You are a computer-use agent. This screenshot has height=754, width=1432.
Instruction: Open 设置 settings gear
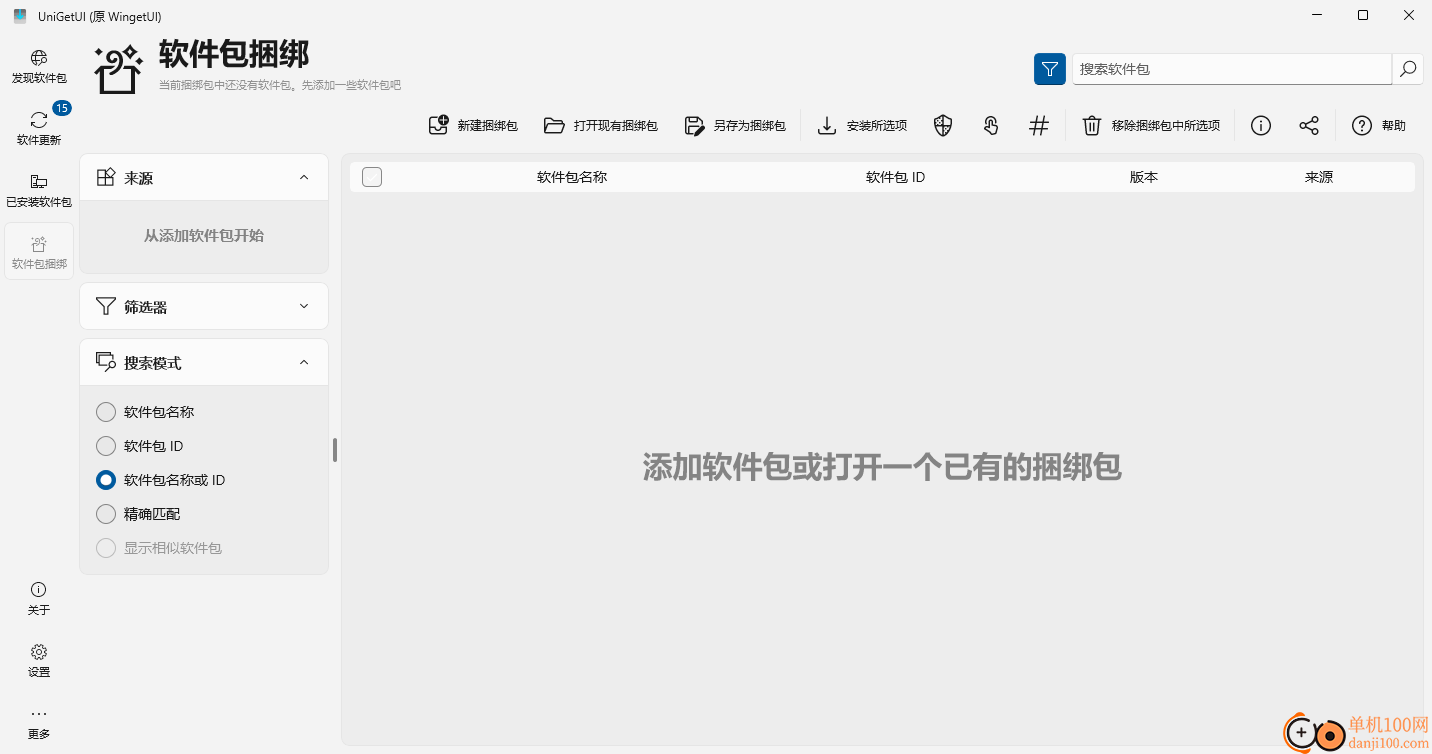39,660
